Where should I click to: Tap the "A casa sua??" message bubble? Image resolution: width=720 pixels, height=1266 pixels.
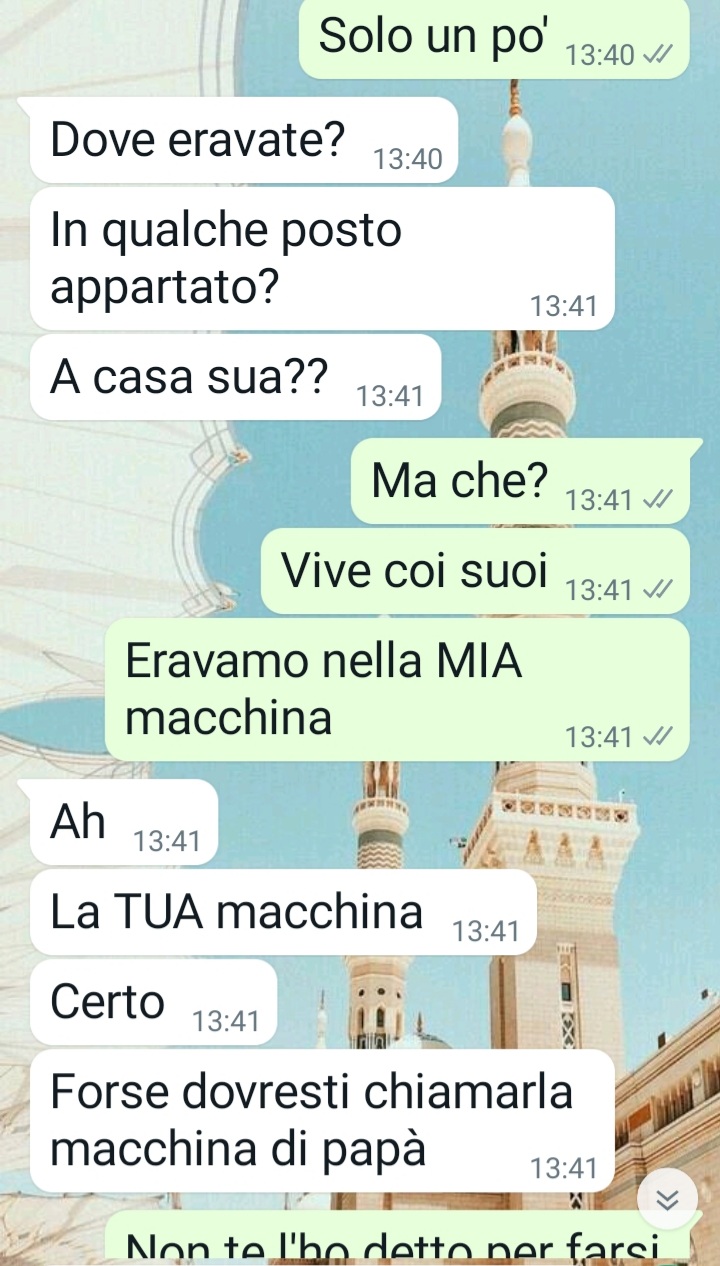tap(235, 378)
